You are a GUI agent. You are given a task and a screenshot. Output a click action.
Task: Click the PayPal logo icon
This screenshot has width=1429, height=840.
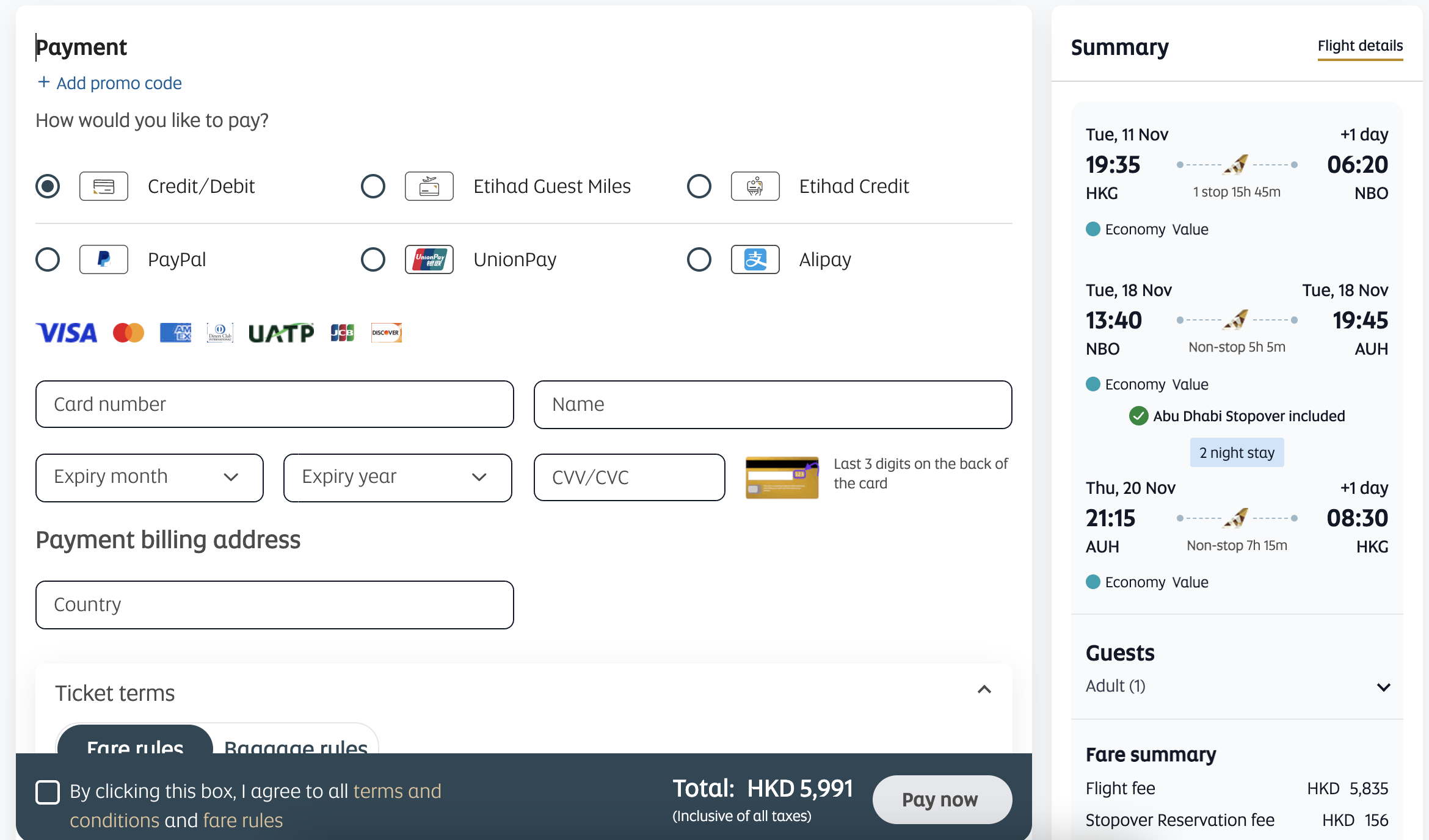(104, 259)
